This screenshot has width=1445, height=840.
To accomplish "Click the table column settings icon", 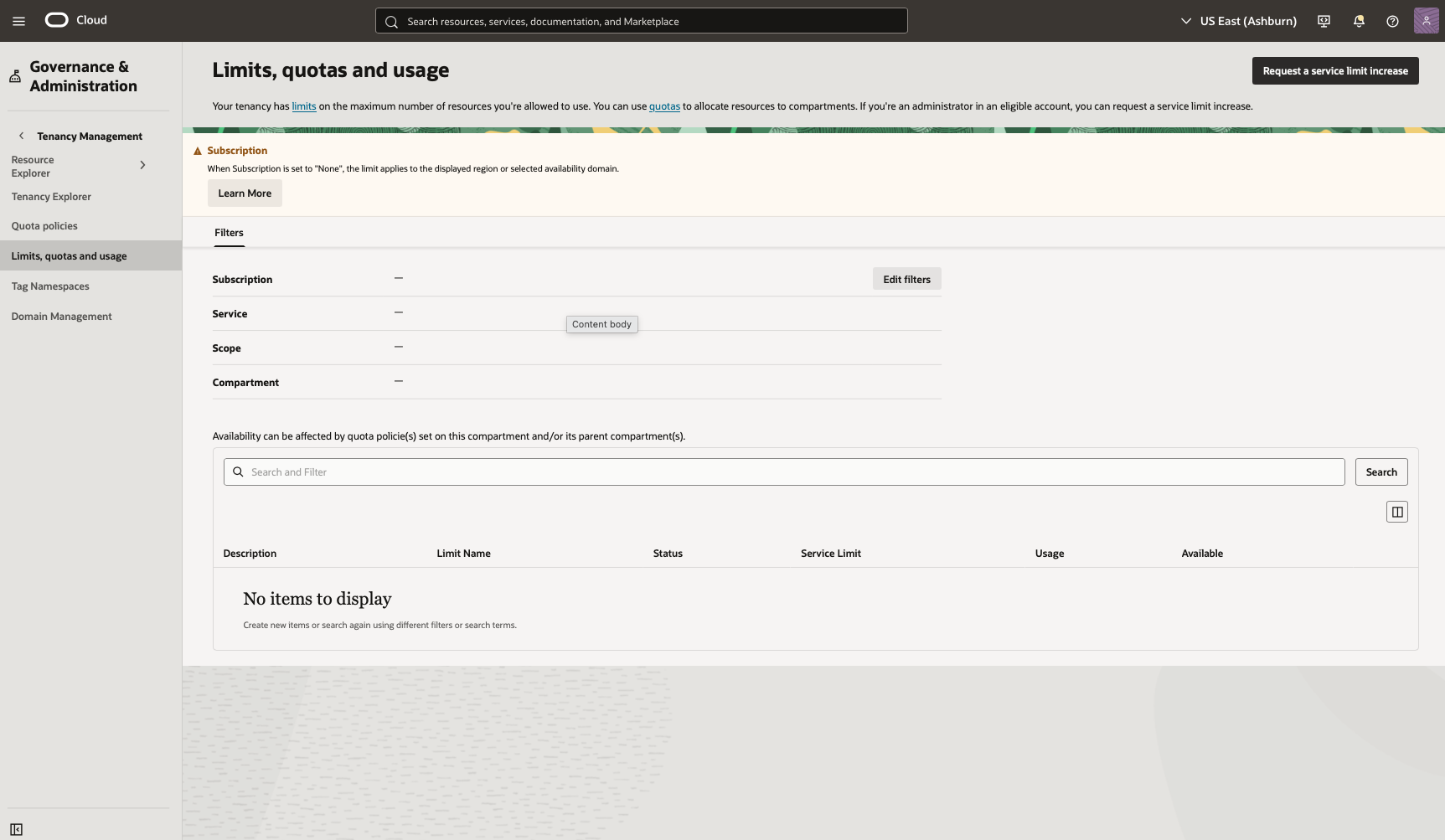I will 1396,512.
